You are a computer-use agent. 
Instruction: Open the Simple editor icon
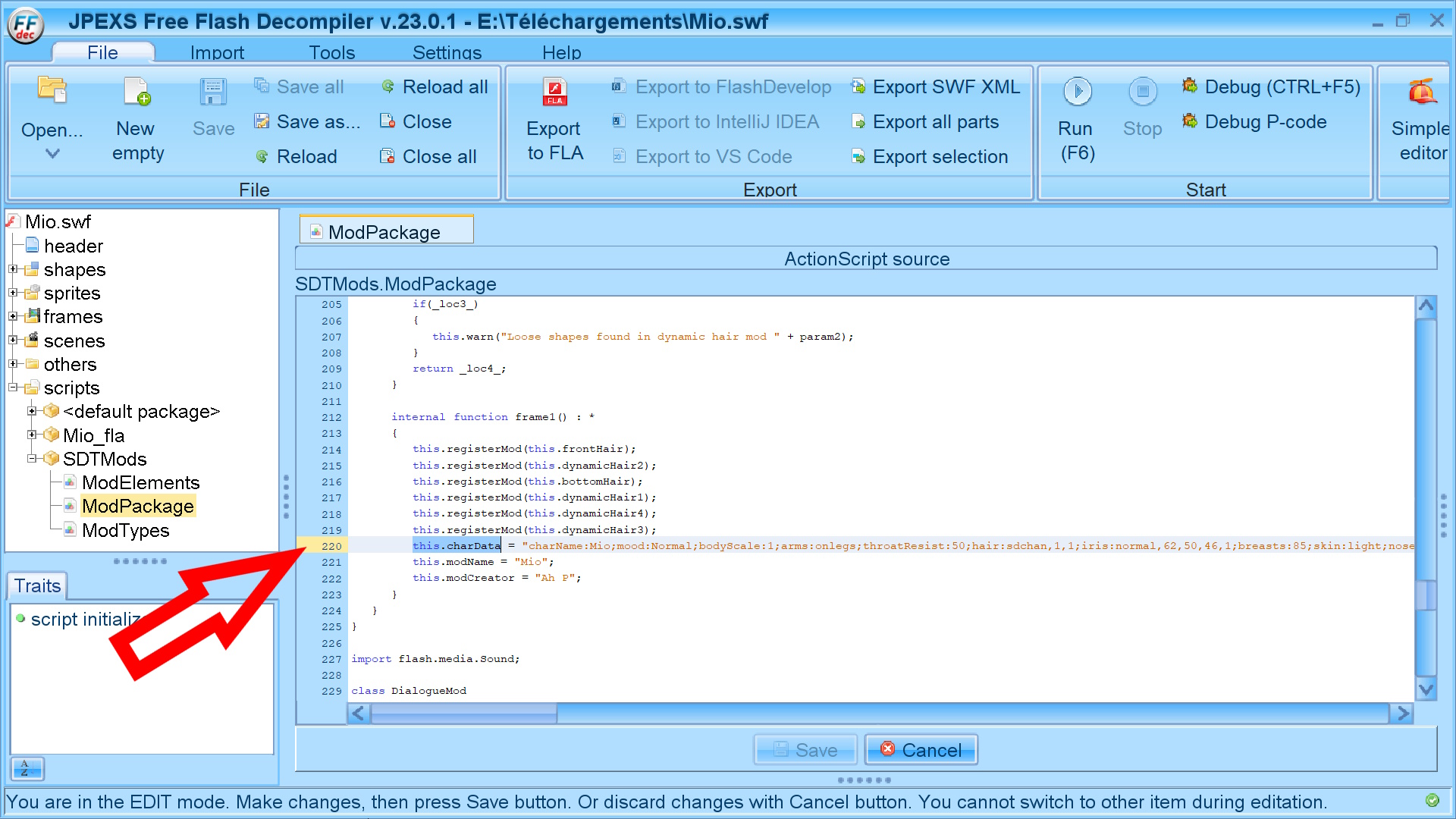pyautogui.click(x=1422, y=92)
